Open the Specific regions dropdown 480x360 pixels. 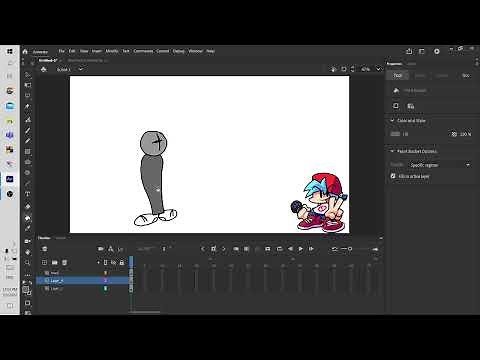tap(440, 165)
